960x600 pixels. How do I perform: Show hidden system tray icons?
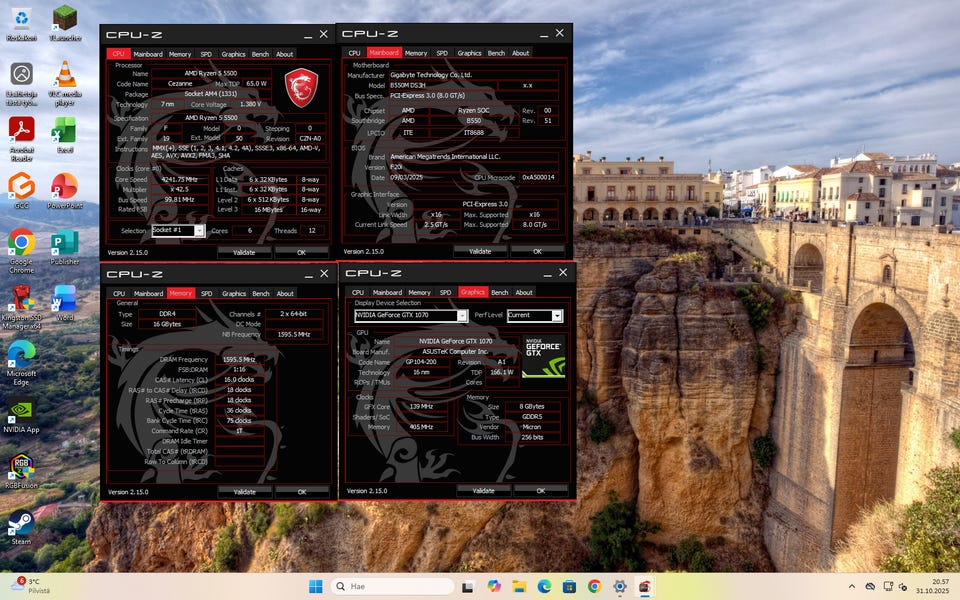click(x=852, y=587)
